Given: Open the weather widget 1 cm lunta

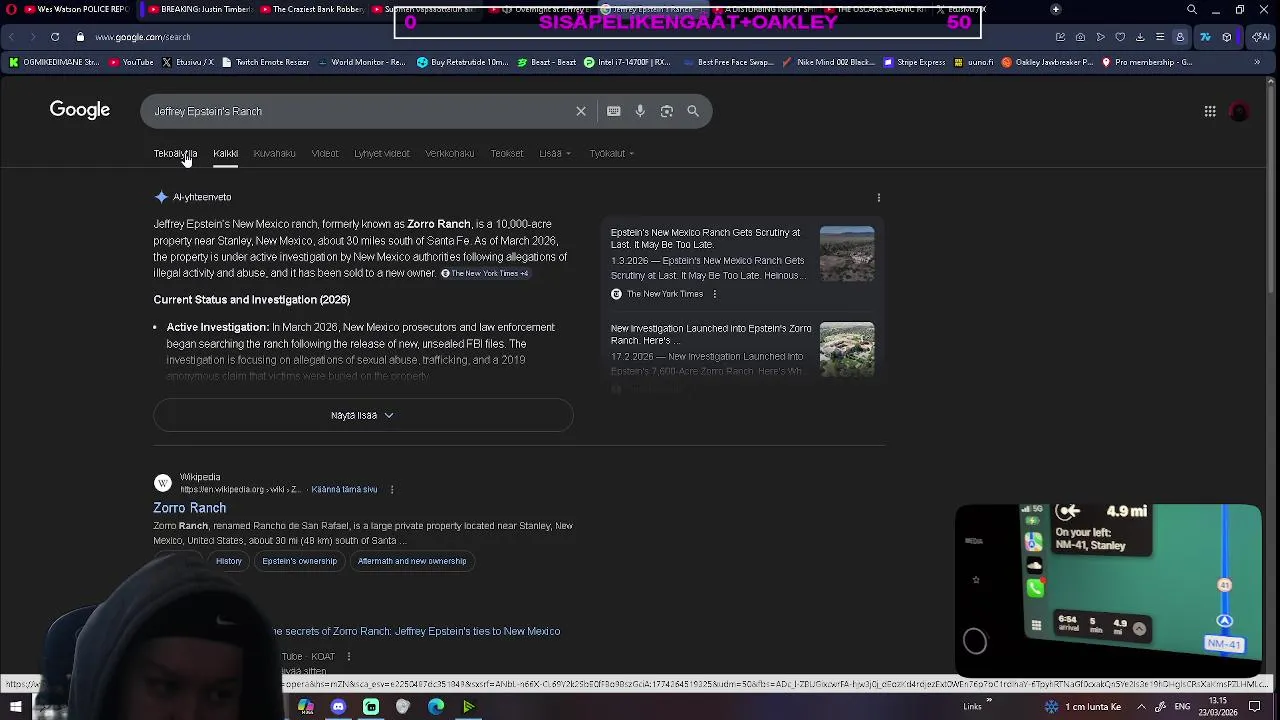Looking at the screenshot, I should 1083,707.
